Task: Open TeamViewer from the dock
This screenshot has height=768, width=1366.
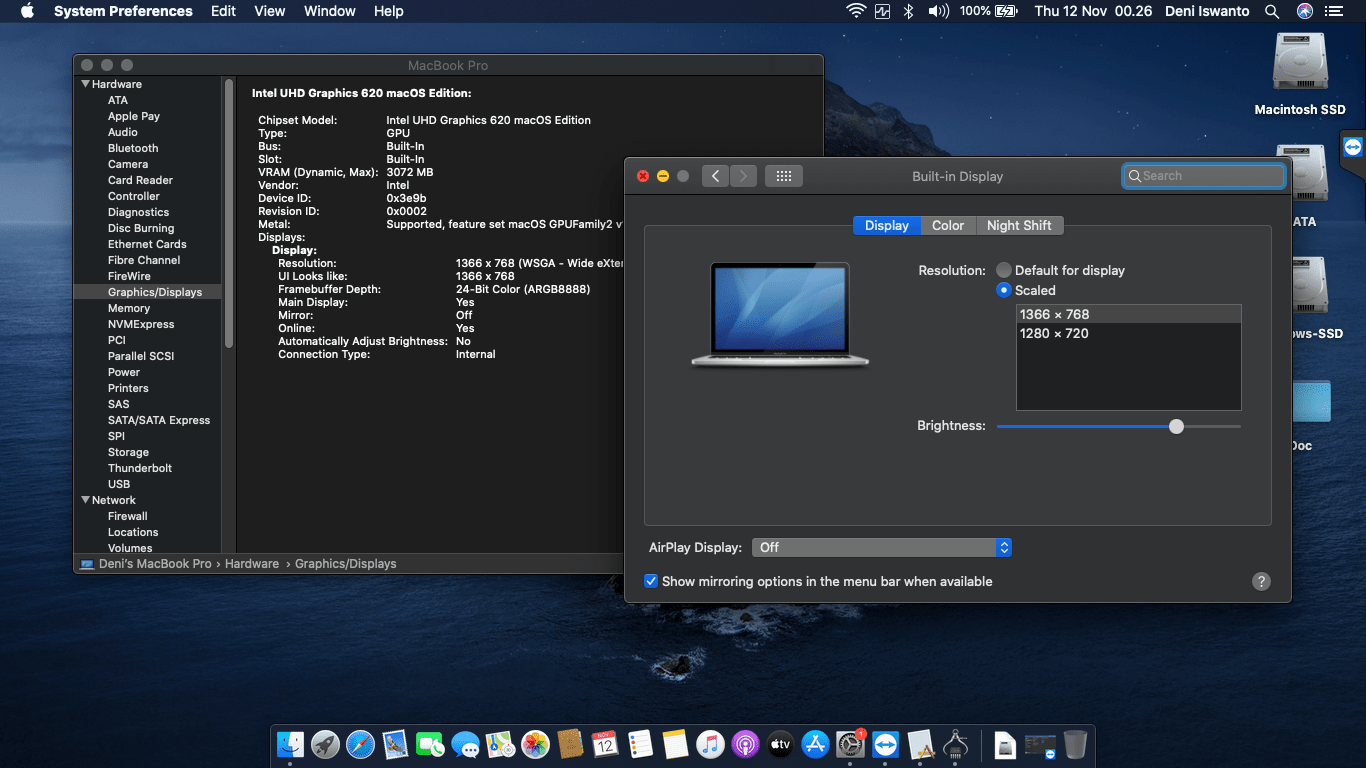Action: click(x=885, y=744)
